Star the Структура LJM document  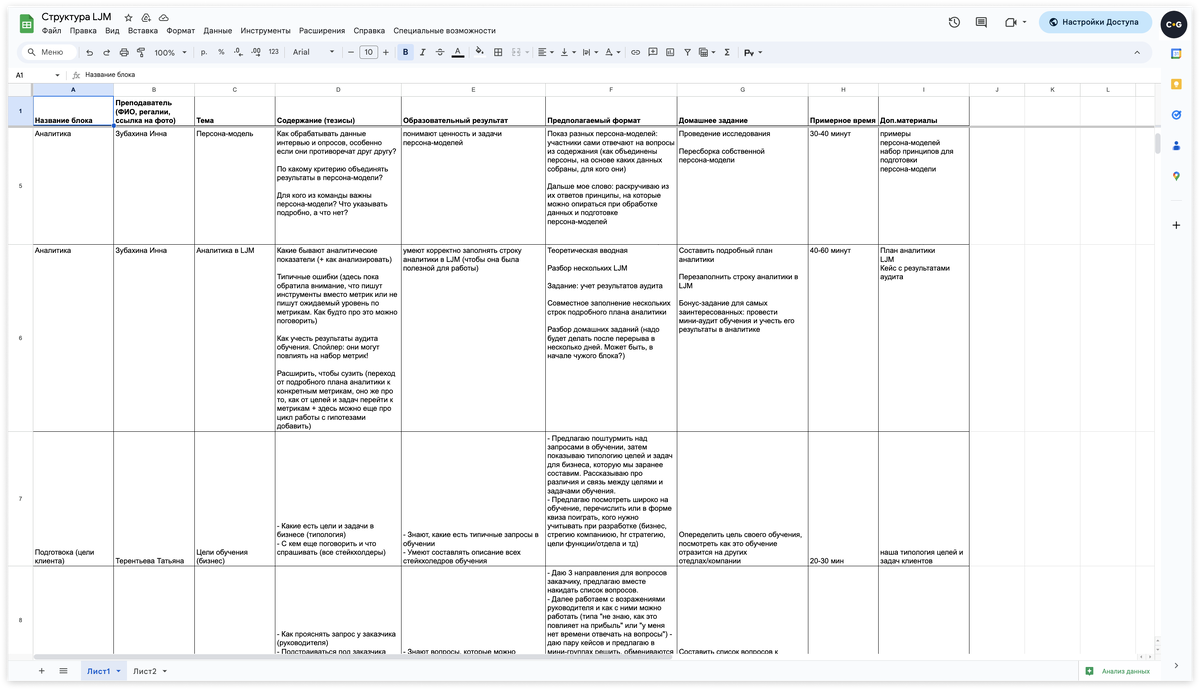[128, 18]
